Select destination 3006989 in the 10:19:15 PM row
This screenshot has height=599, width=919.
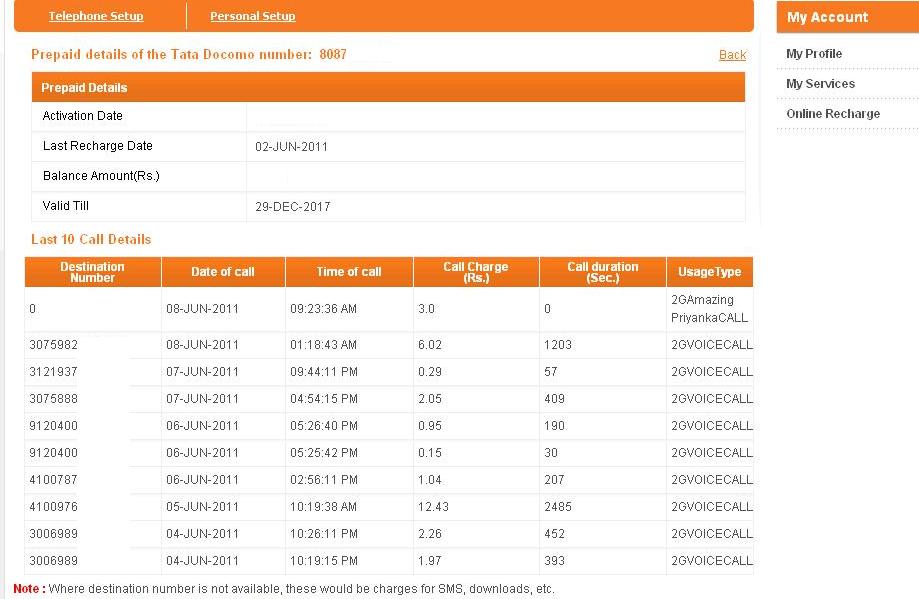(x=53, y=560)
